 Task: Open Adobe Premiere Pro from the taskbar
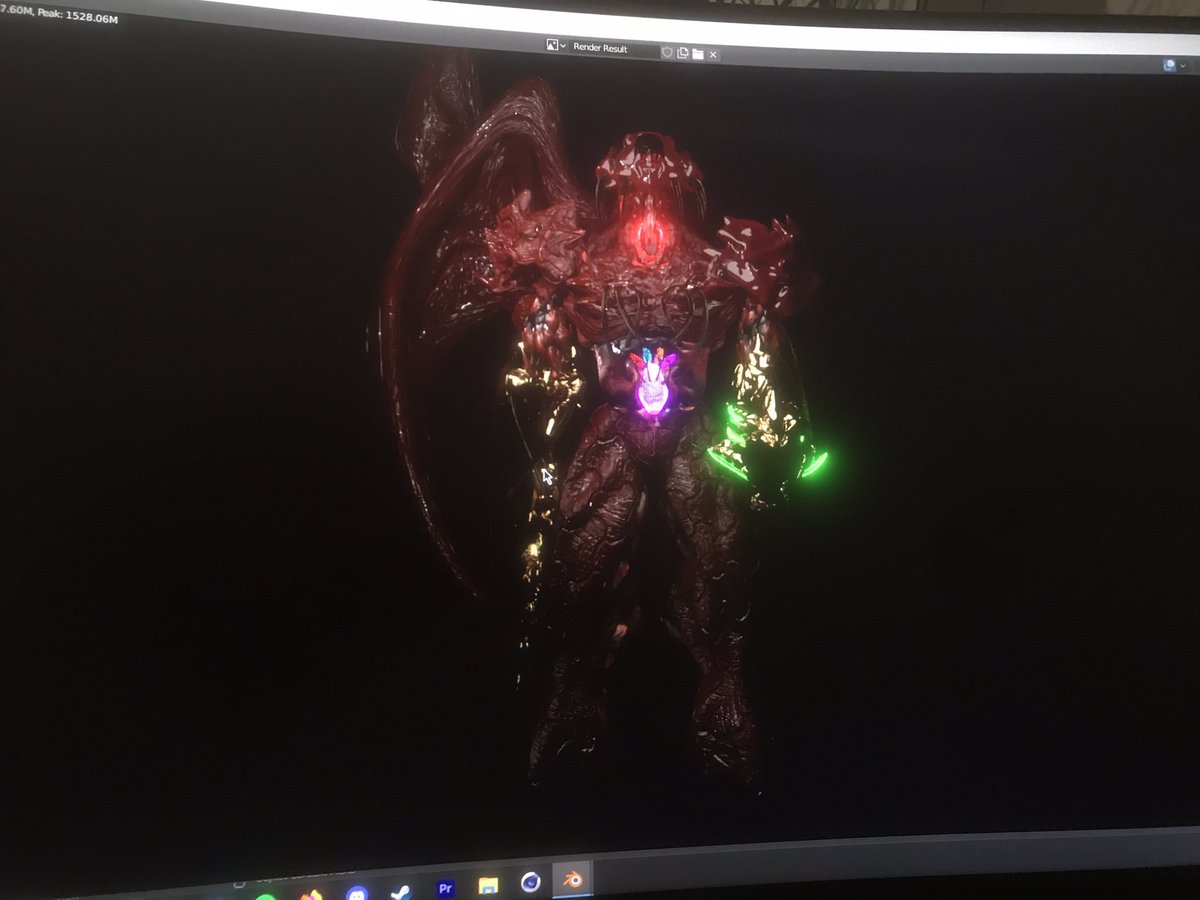pos(446,888)
